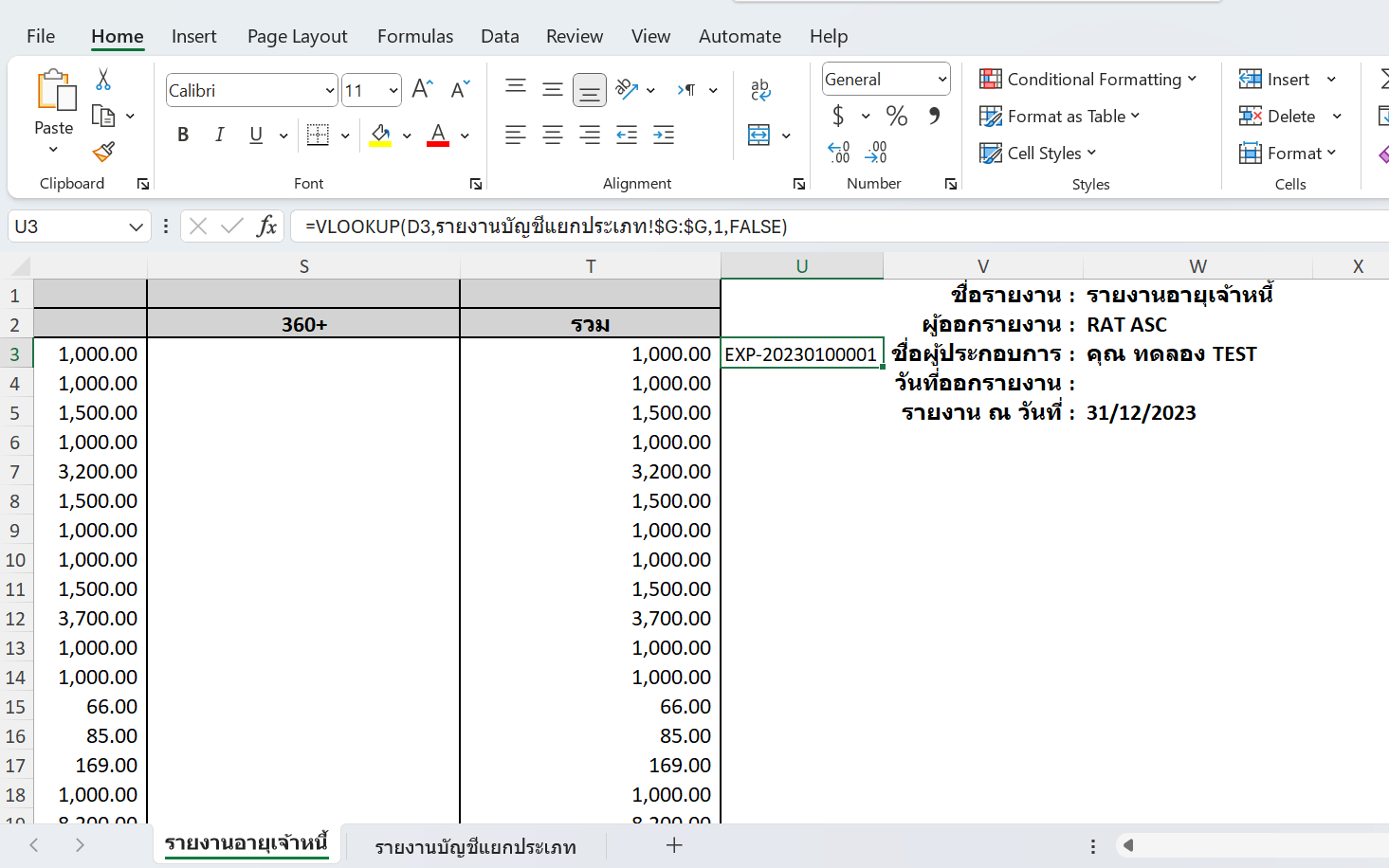Open Cell Styles menu
This screenshot has width=1389, height=868.
click(x=1037, y=154)
